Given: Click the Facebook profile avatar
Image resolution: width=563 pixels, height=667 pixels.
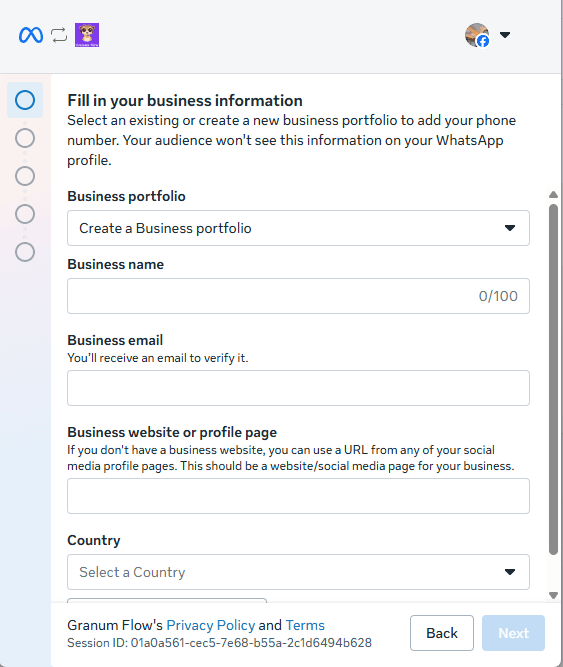Looking at the screenshot, I should point(477,35).
